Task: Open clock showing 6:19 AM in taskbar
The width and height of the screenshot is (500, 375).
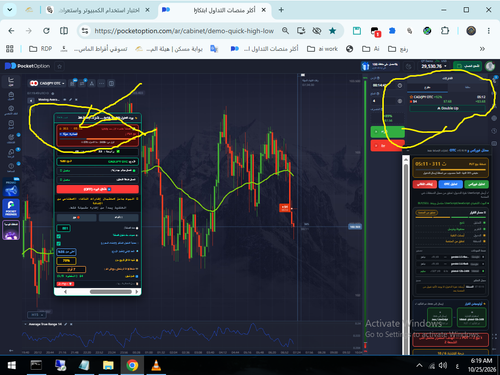Action: 482,365
